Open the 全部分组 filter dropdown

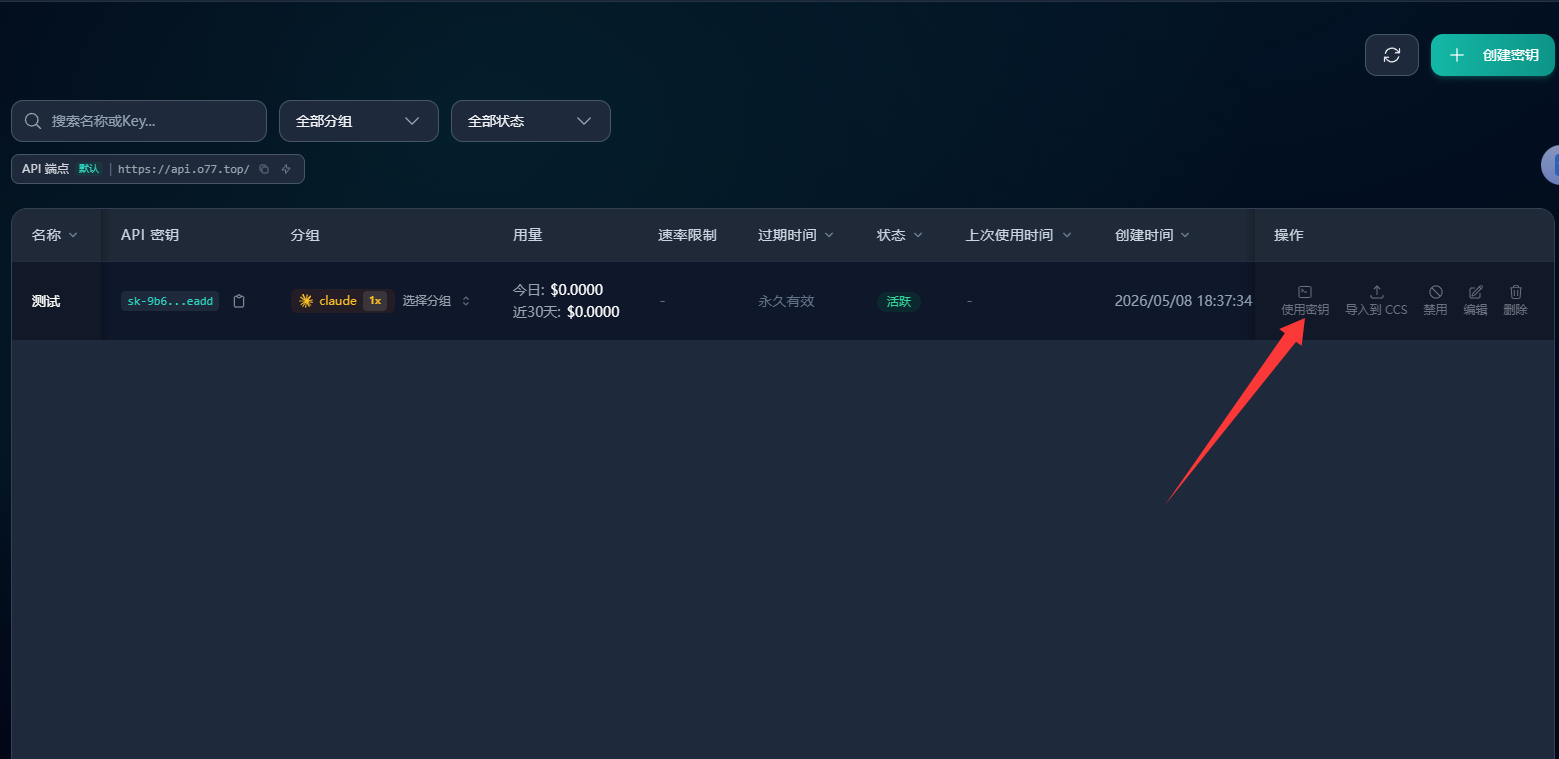point(359,121)
